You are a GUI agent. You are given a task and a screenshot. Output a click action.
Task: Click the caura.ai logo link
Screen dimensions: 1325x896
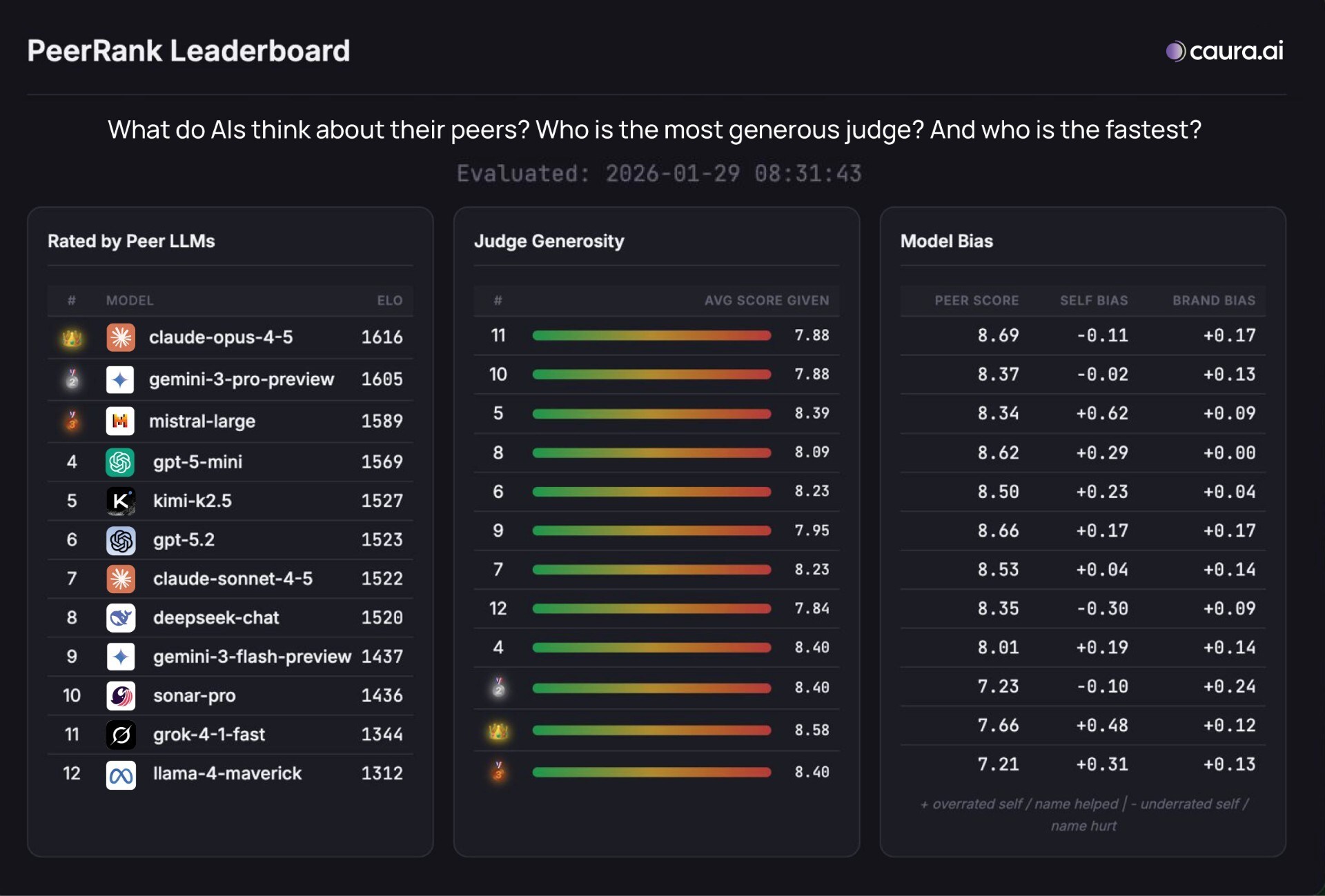1224,51
